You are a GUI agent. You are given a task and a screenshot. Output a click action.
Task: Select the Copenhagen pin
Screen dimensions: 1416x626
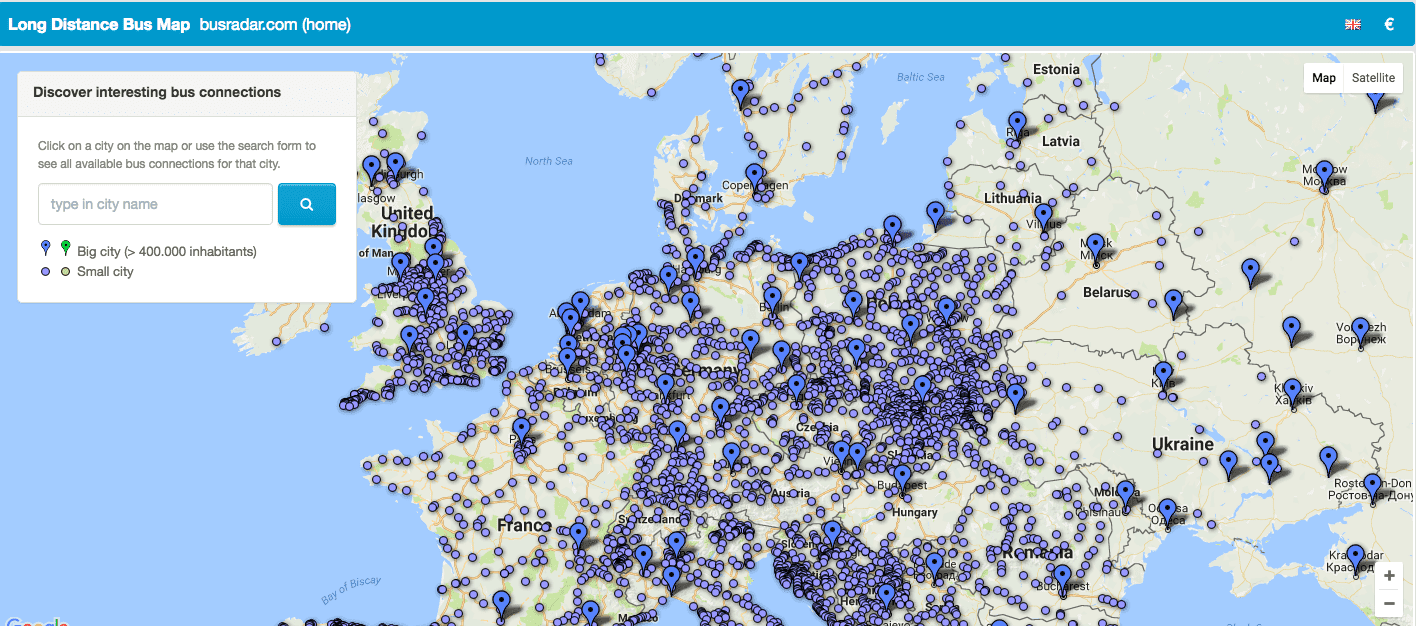754,177
